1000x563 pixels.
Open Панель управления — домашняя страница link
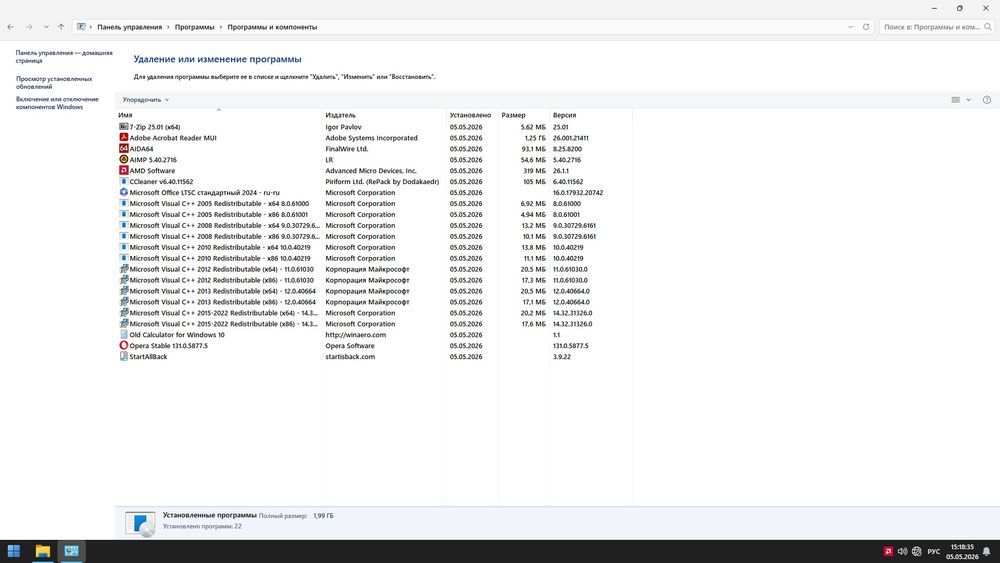coord(64,57)
